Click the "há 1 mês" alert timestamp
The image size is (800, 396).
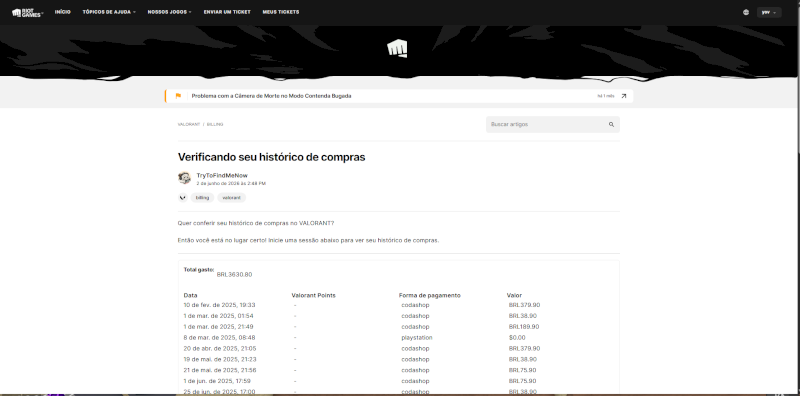click(606, 96)
